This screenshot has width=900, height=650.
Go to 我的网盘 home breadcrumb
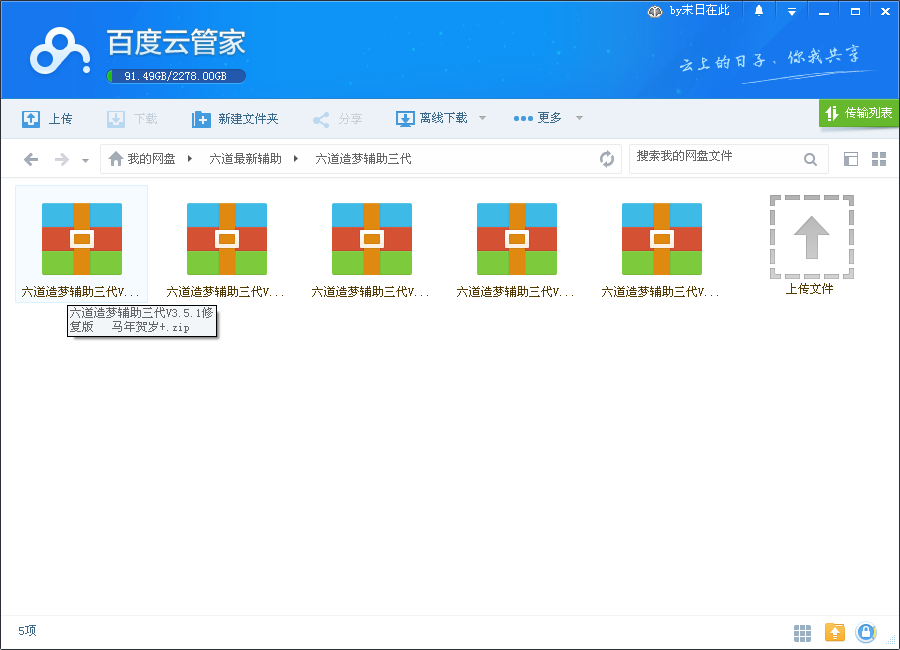[142, 159]
